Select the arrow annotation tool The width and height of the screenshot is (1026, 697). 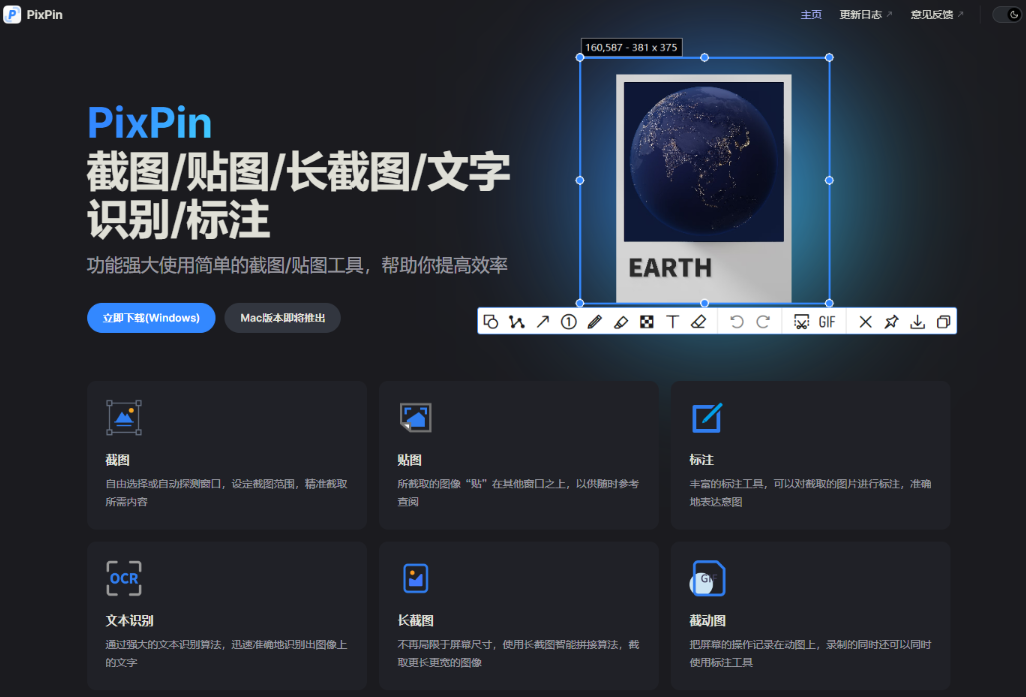(x=543, y=322)
